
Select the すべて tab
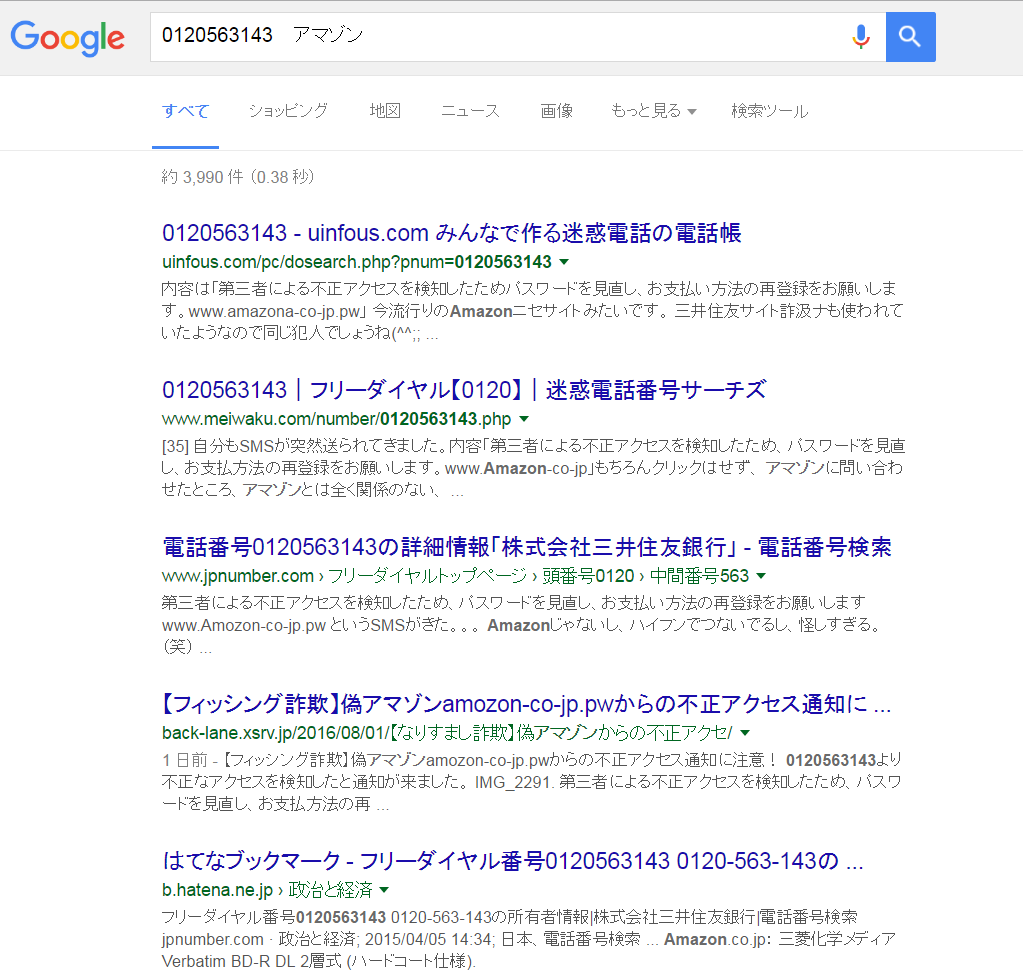[185, 111]
